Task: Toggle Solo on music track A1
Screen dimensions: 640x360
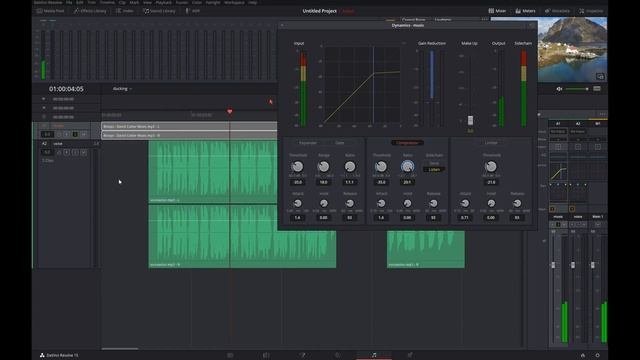Action: click(x=75, y=134)
